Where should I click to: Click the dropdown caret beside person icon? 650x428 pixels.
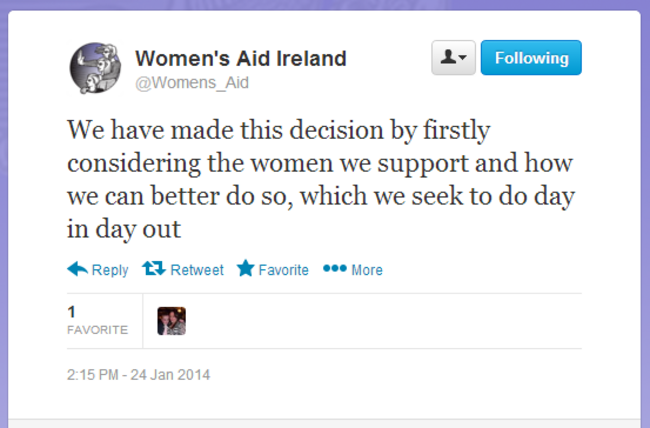tap(463, 57)
